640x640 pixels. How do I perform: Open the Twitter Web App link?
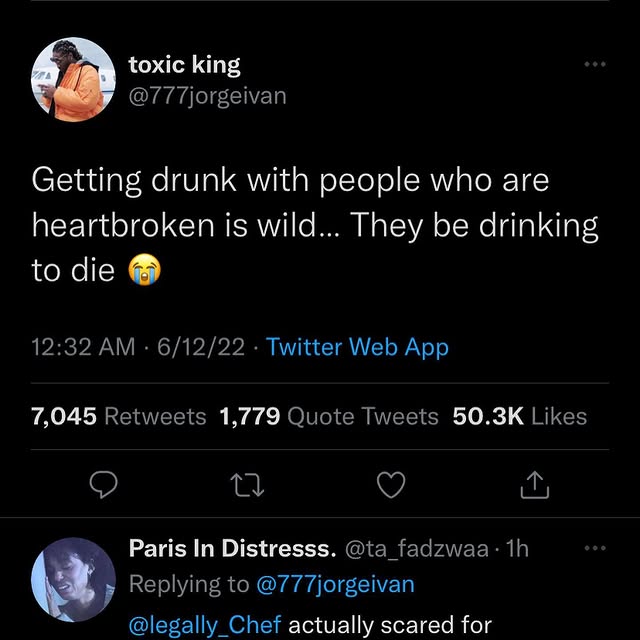(357, 347)
